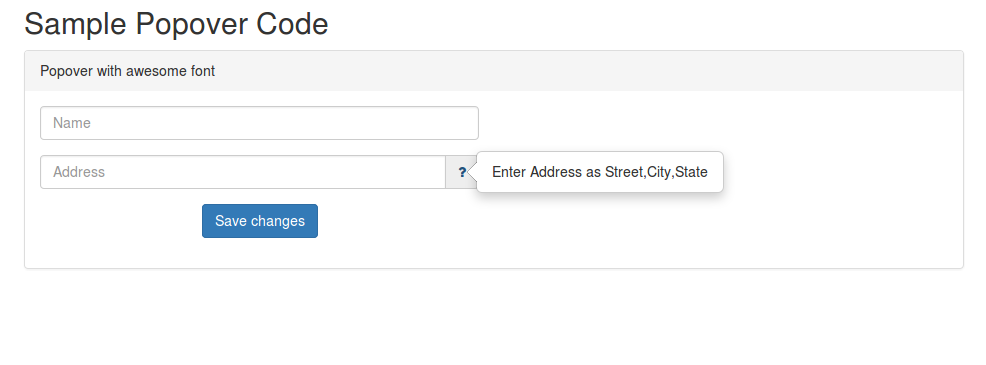The height and width of the screenshot is (365, 986).
Task: Click the gray addon box beside Address
Action: tap(462, 172)
